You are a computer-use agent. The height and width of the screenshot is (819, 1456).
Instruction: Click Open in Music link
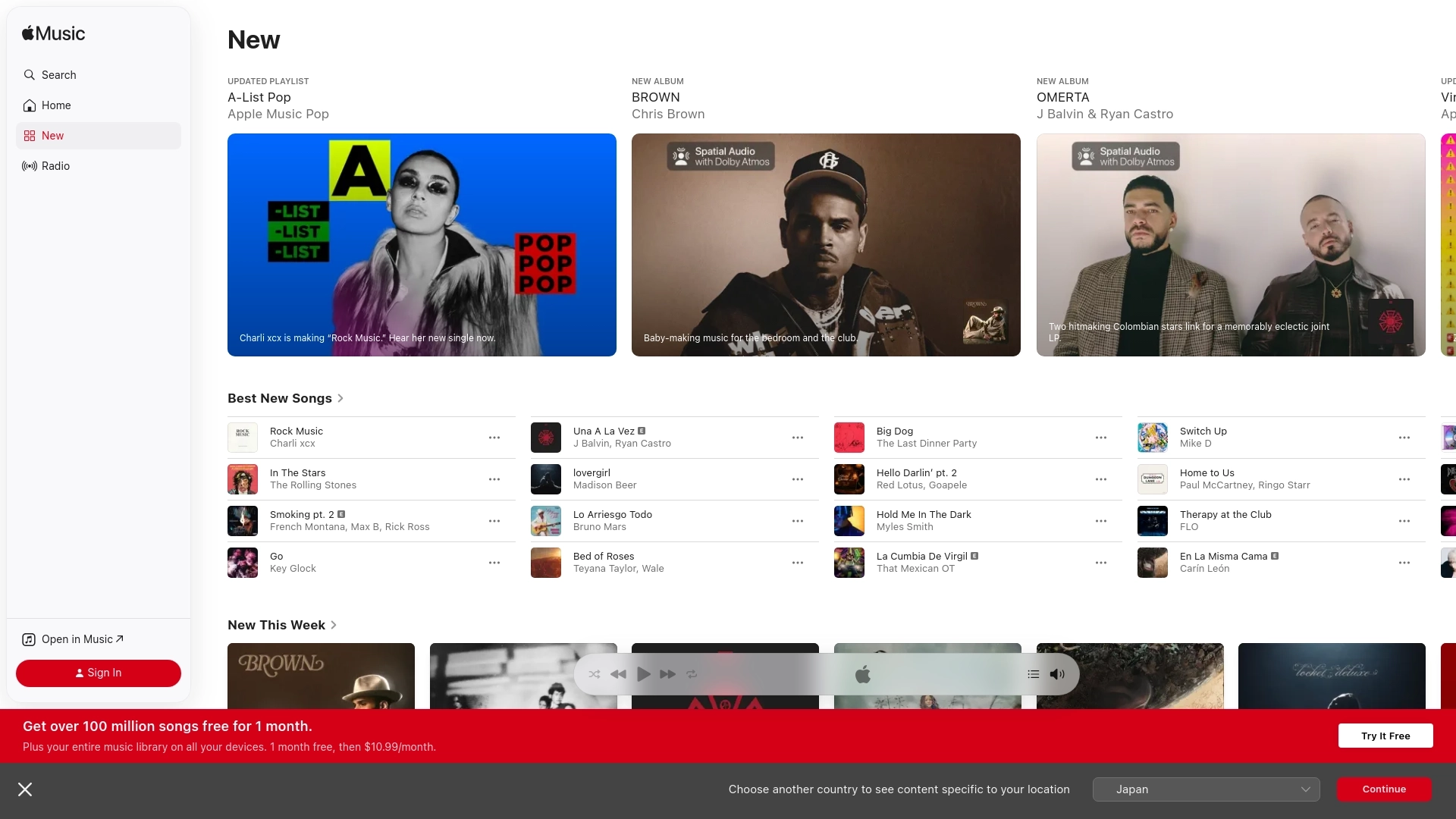click(x=73, y=639)
